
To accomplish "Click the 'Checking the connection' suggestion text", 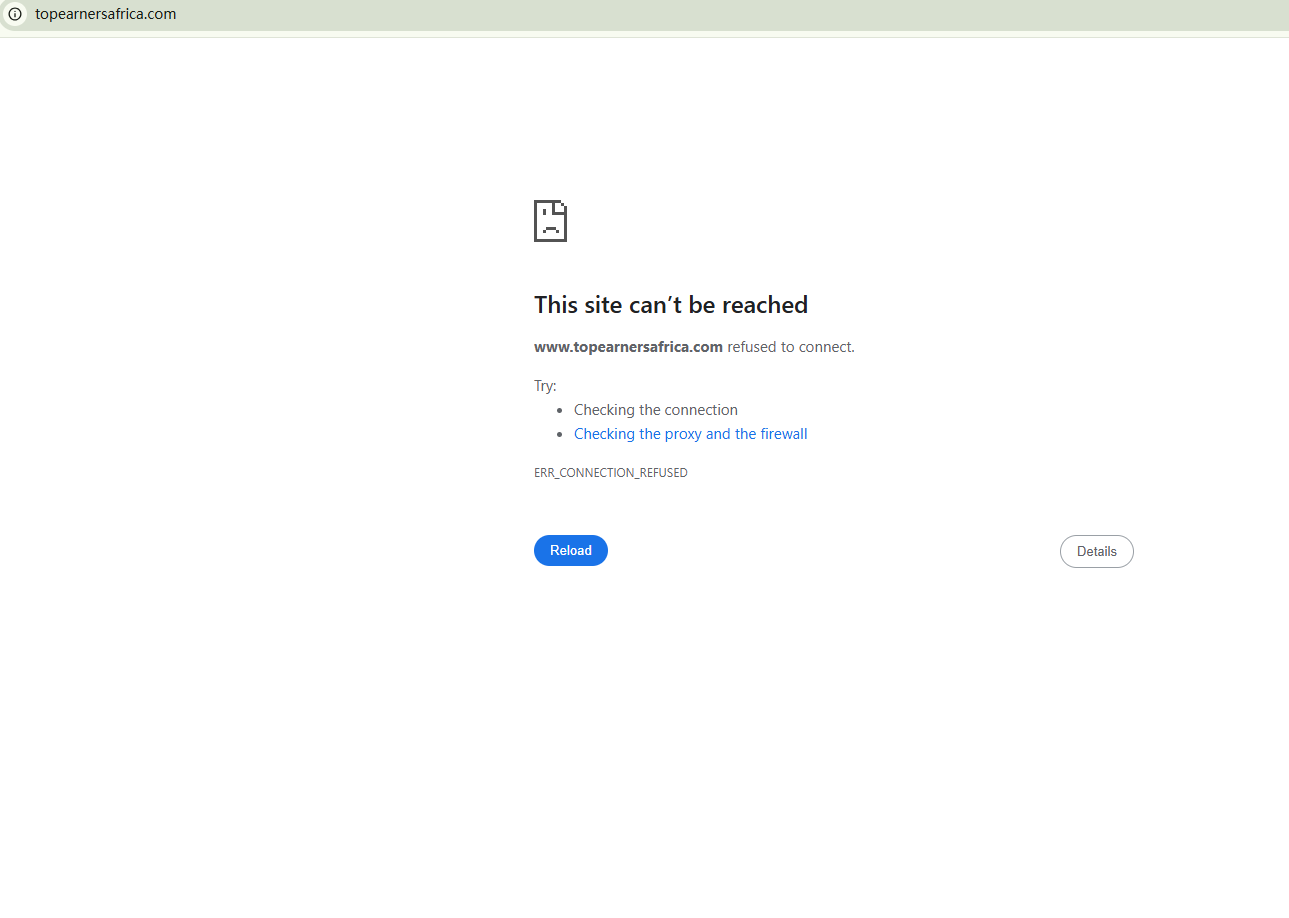I will coord(656,410).
